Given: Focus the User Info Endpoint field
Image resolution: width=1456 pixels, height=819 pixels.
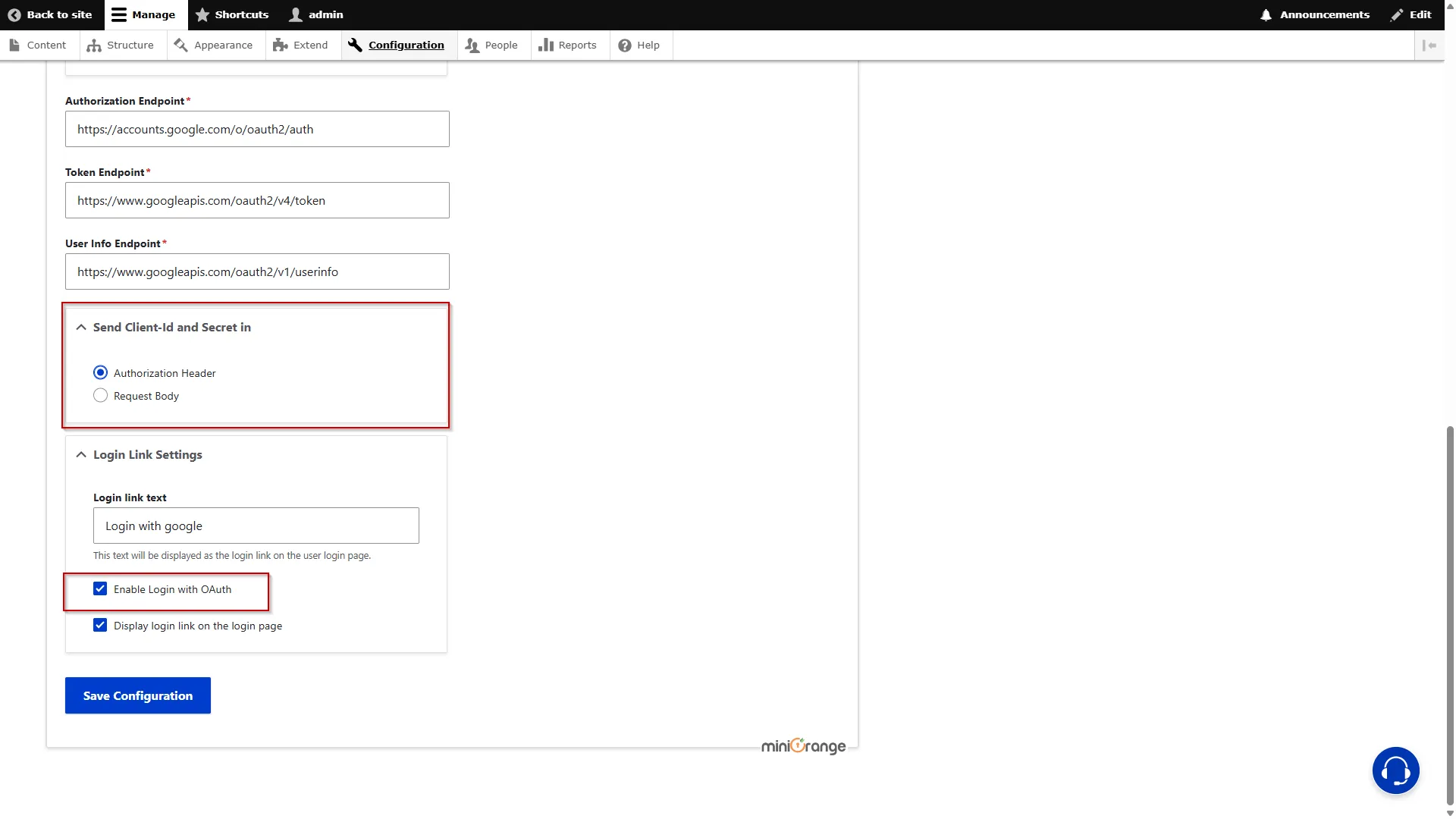Looking at the screenshot, I should click(257, 271).
